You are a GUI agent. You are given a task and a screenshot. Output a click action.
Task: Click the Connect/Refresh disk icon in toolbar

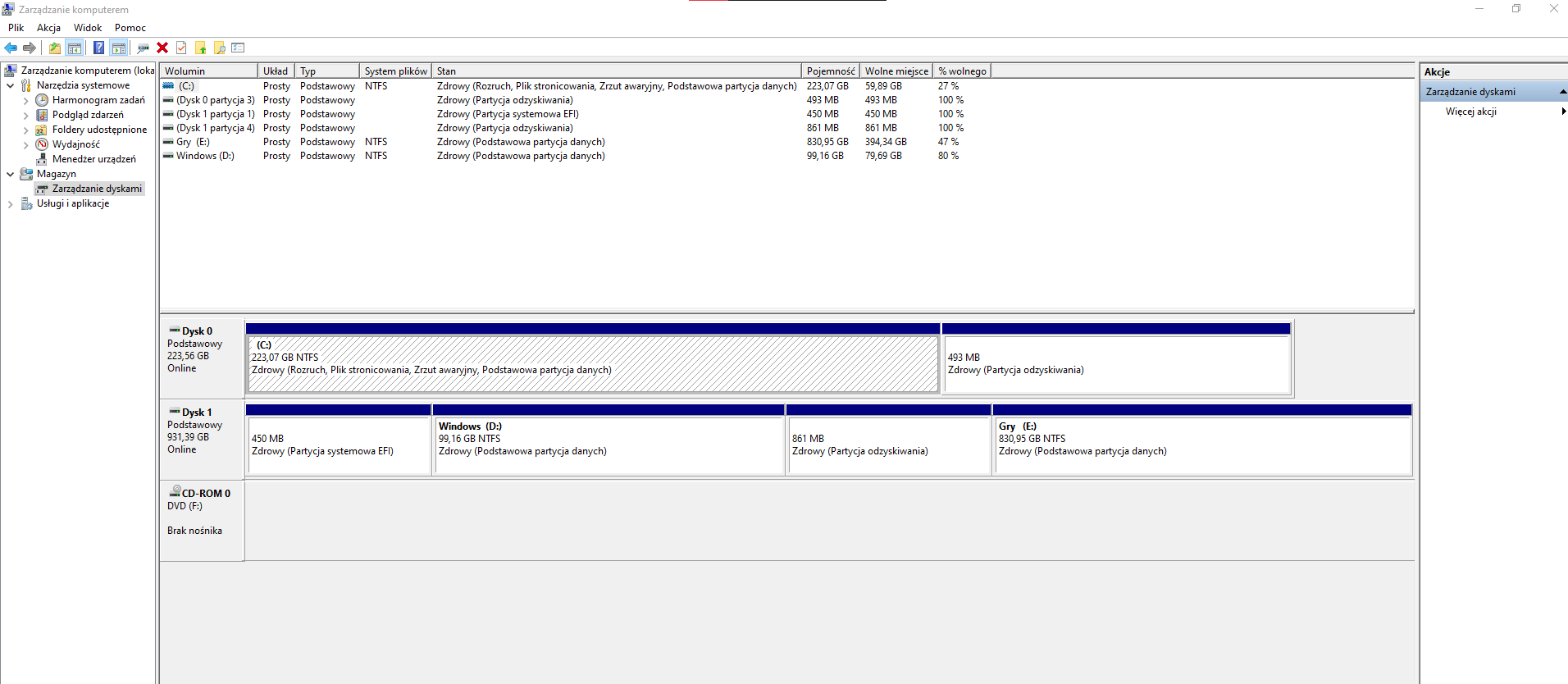click(144, 48)
